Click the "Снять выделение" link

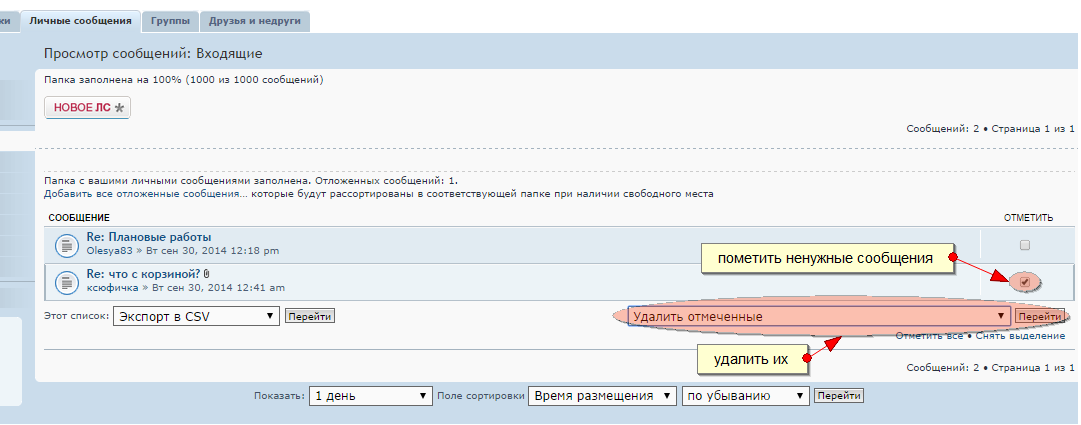1020,336
